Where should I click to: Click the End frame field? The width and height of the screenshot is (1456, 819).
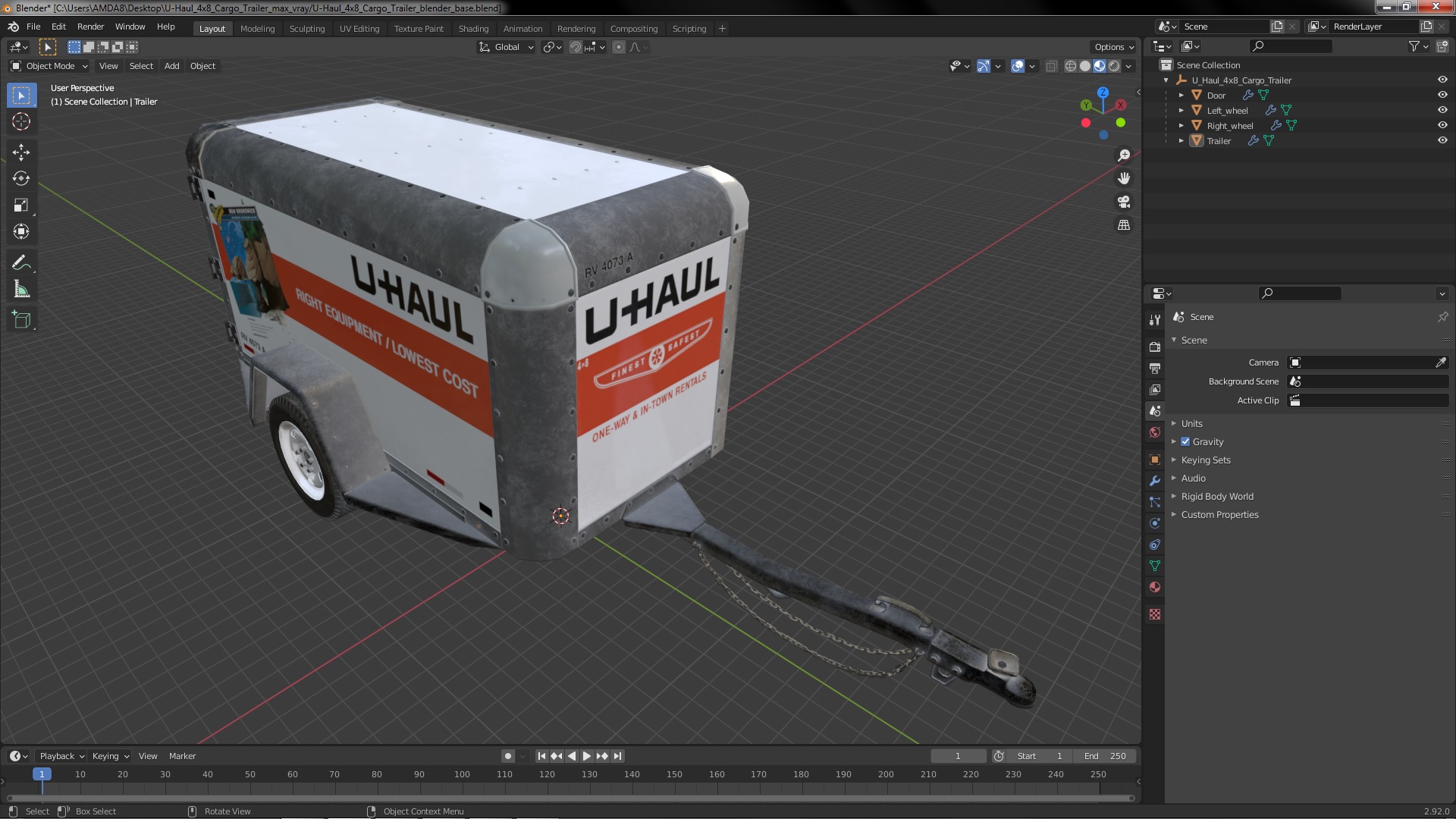point(1105,756)
